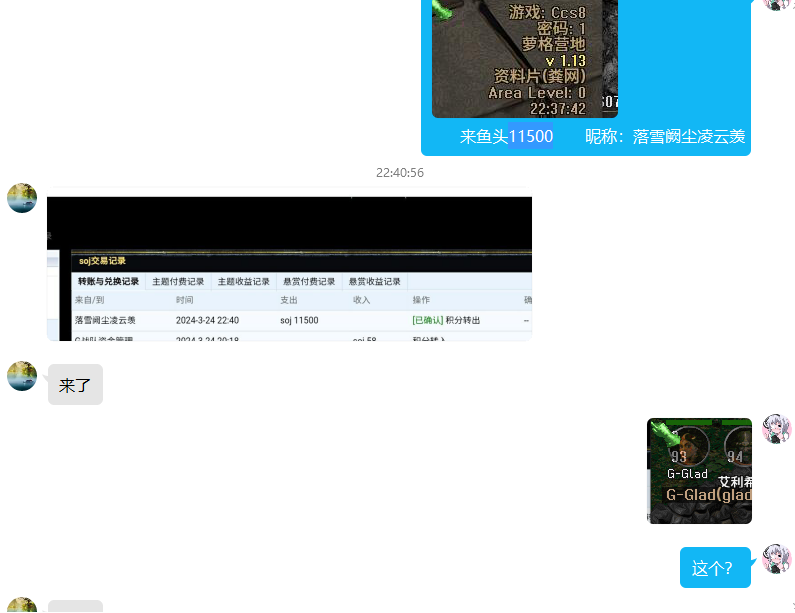Click the partially visible avatar at top right
Screen dimensions: 795x613
(777, 4)
